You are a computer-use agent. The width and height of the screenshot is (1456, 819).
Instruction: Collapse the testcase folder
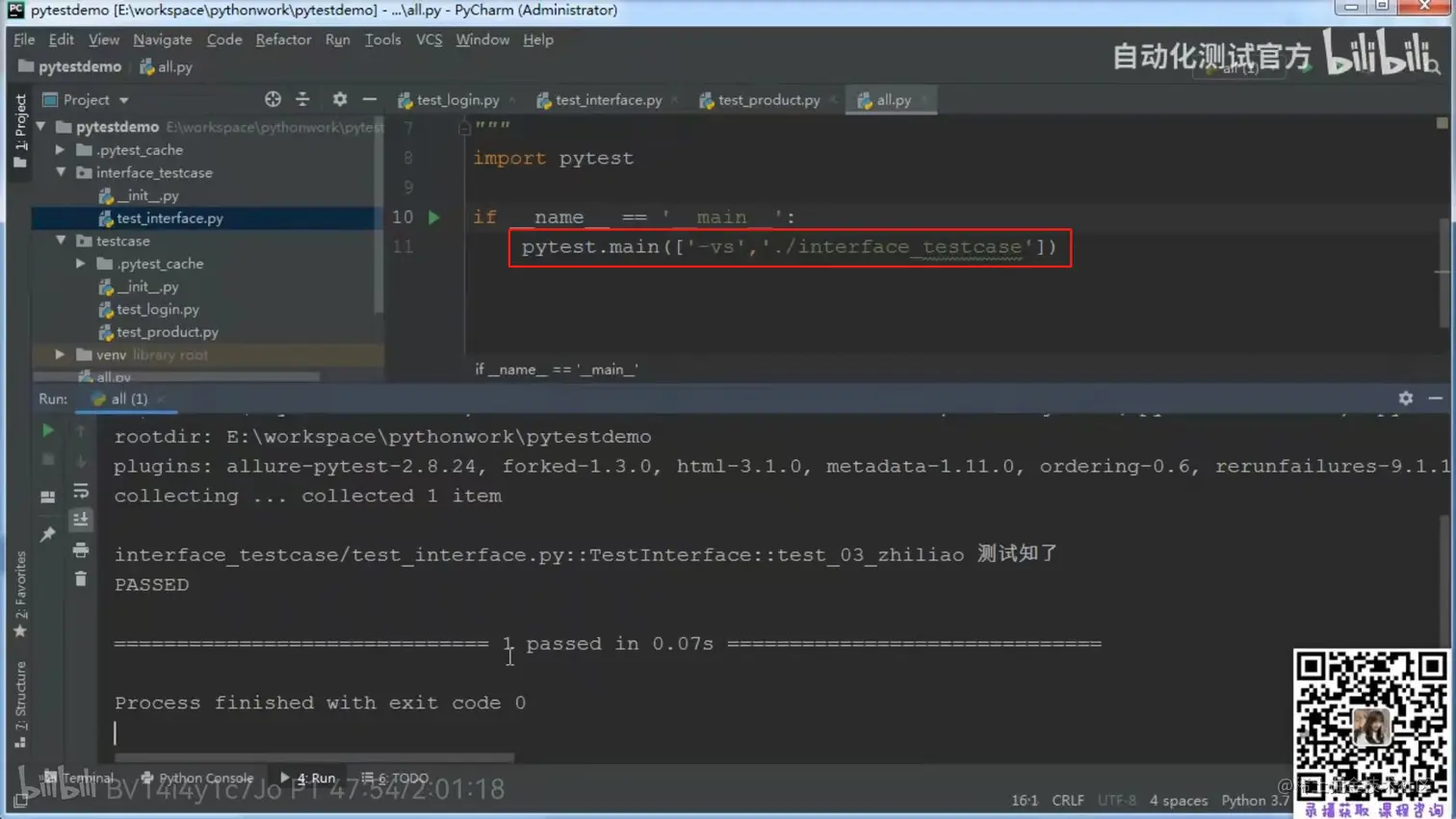(61, 241)
